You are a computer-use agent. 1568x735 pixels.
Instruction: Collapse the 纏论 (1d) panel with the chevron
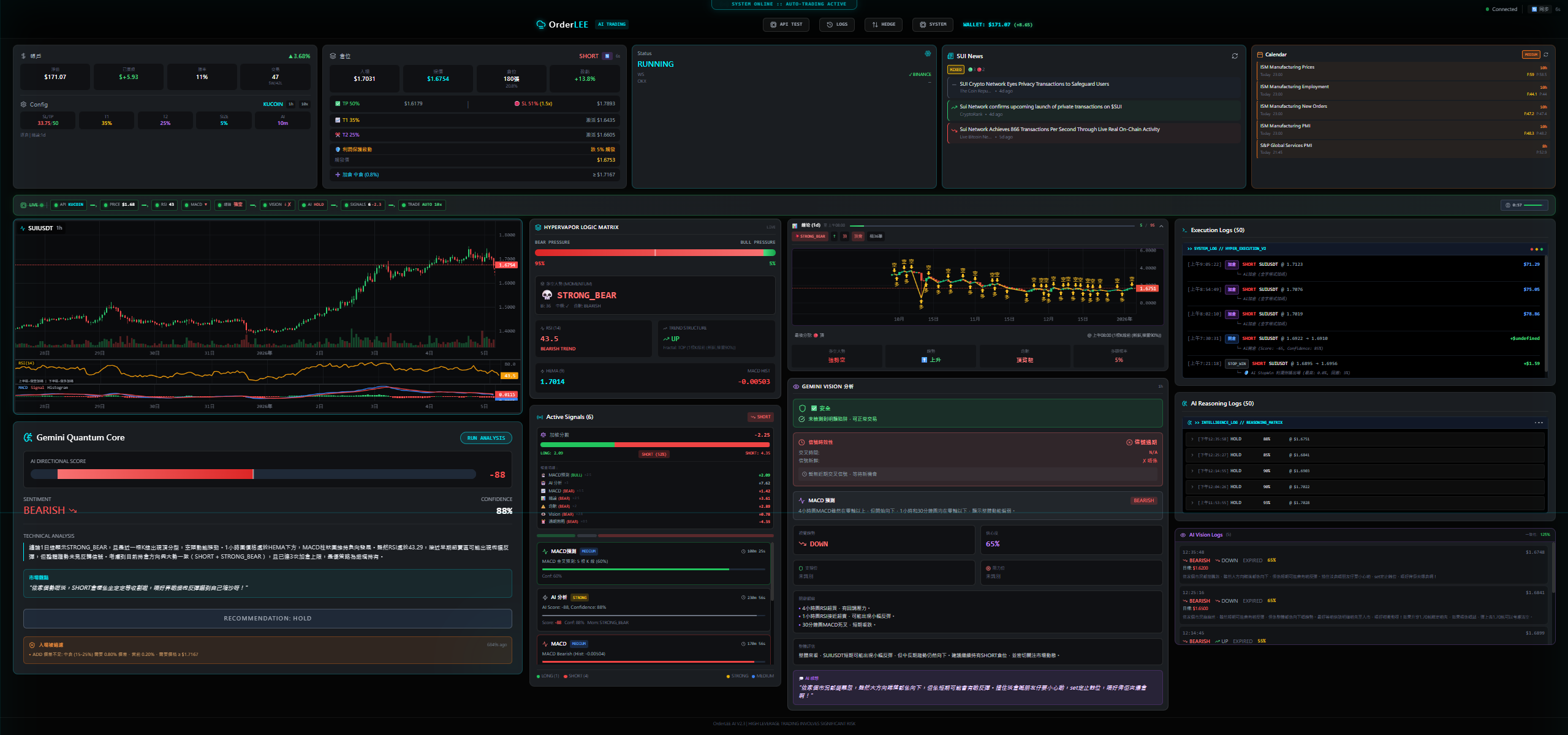tap(1160, 225)
